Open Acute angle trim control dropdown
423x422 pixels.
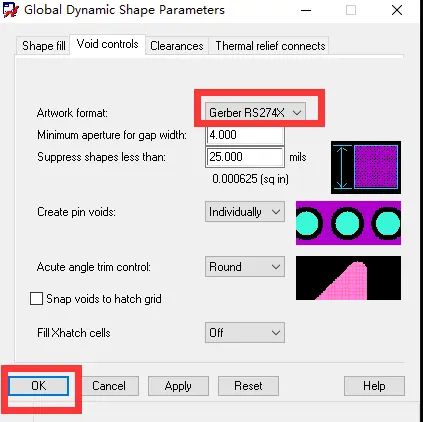tap(245, 267)
